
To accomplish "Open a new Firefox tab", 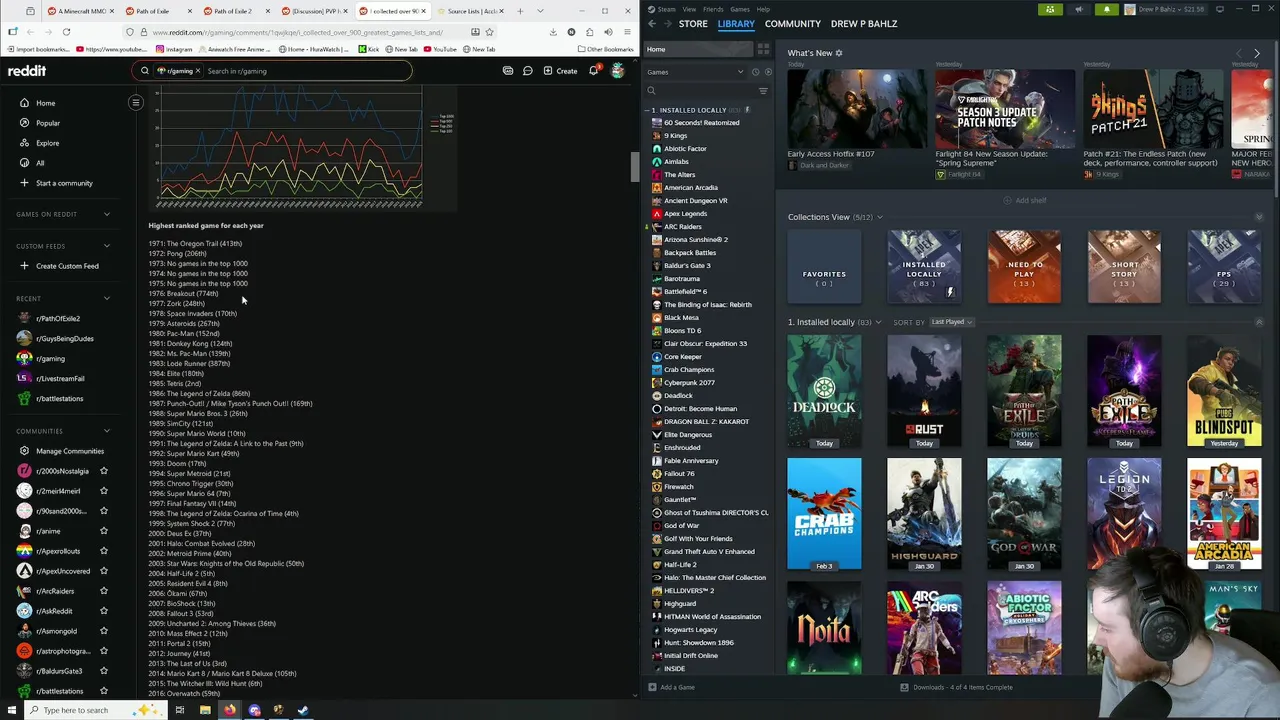I will 520,11.
